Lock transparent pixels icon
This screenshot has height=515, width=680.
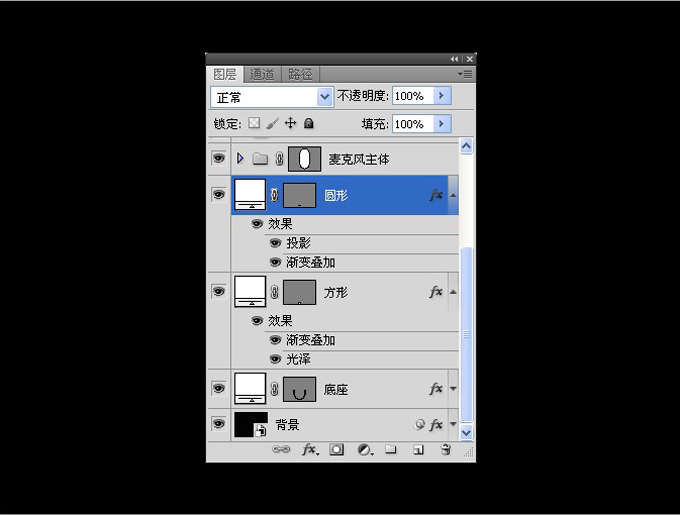click(254, 123)
